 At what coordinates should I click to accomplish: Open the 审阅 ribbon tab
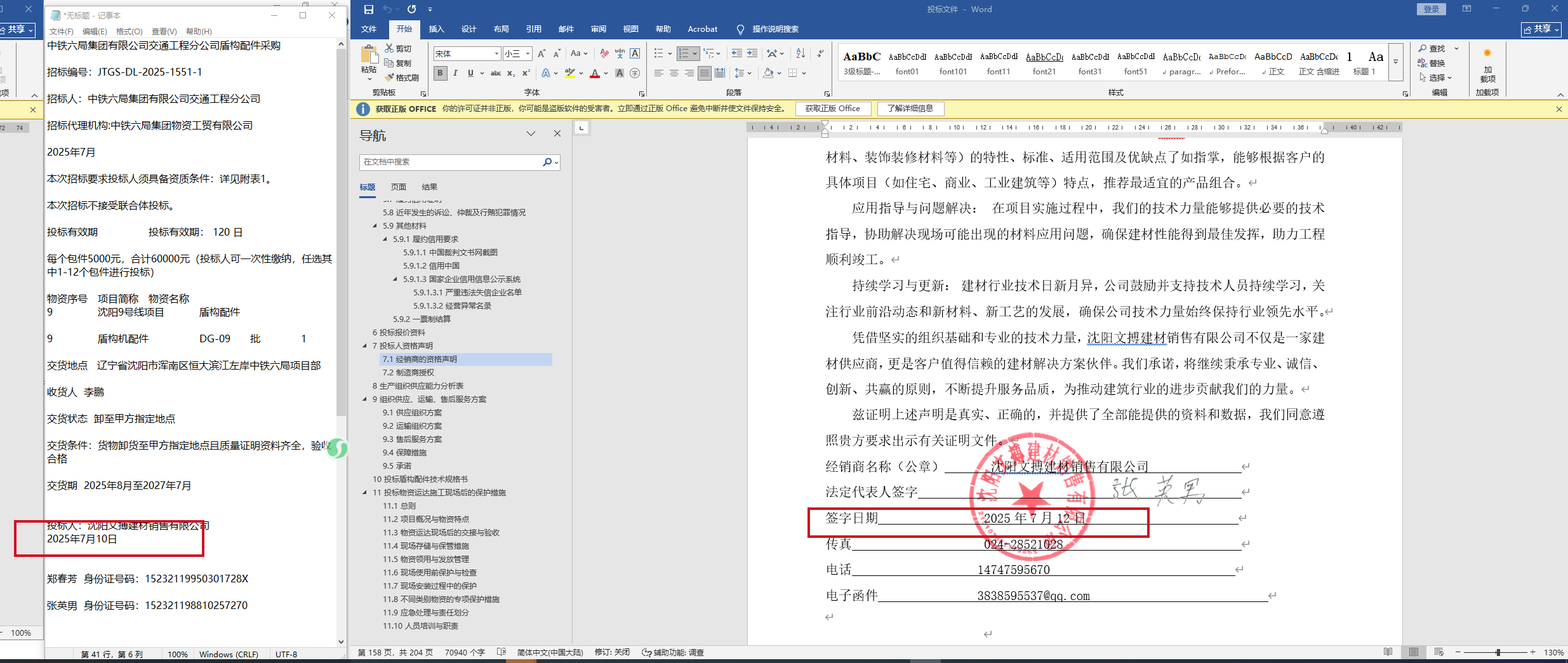click(598, 29)
